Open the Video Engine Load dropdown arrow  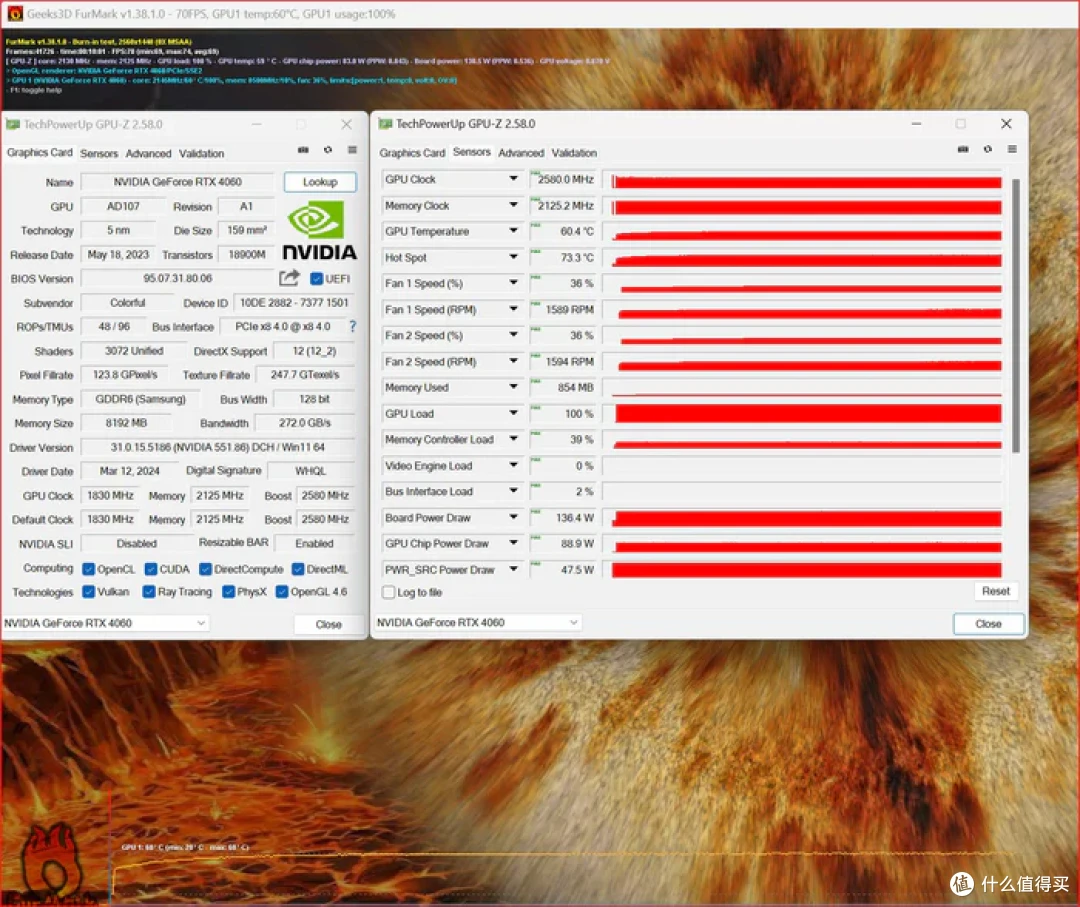tap(513, 466)
